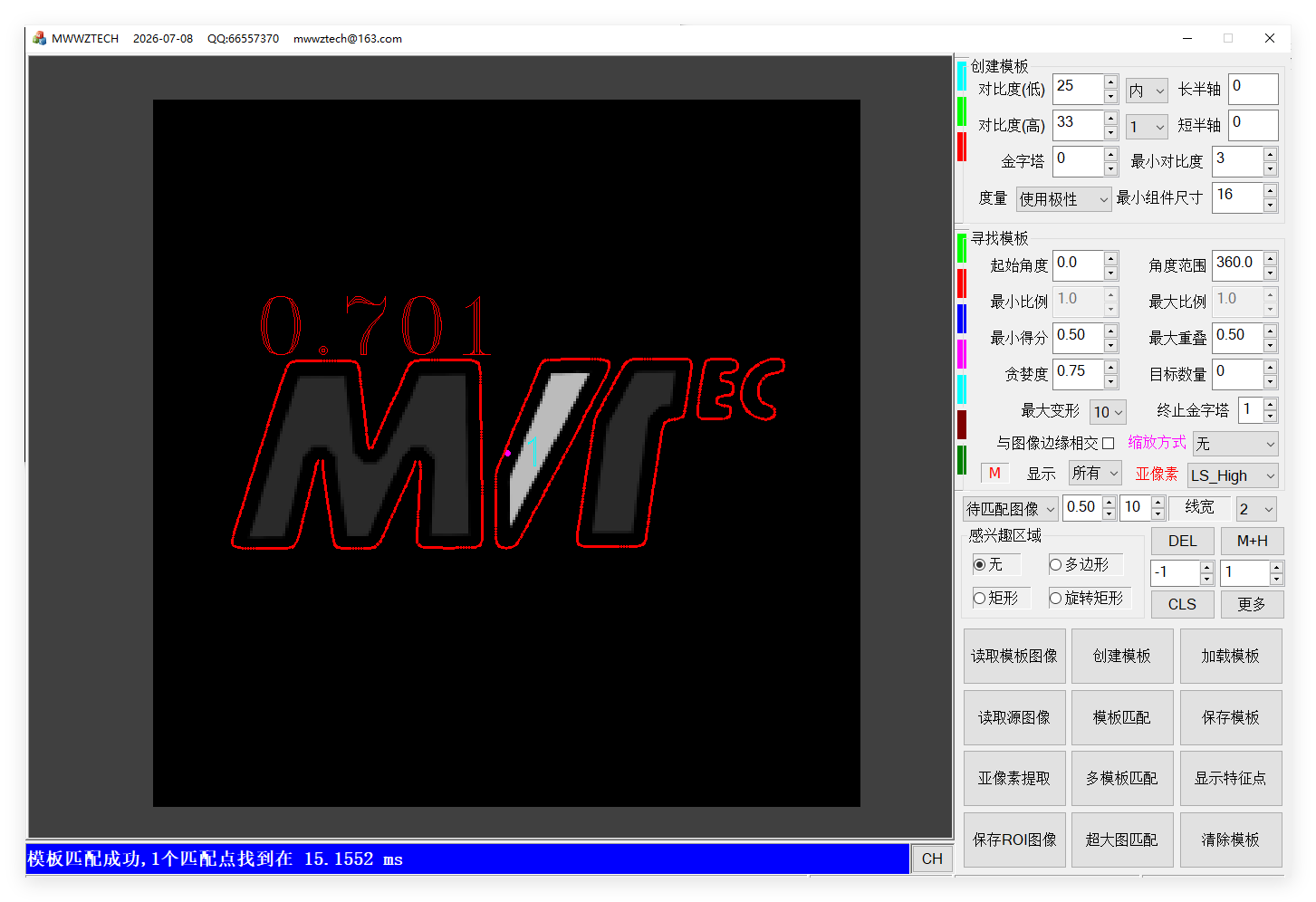Click the 超大图匹配 button
This screenshot has width=1316, height=902.
coord(1122,840)
